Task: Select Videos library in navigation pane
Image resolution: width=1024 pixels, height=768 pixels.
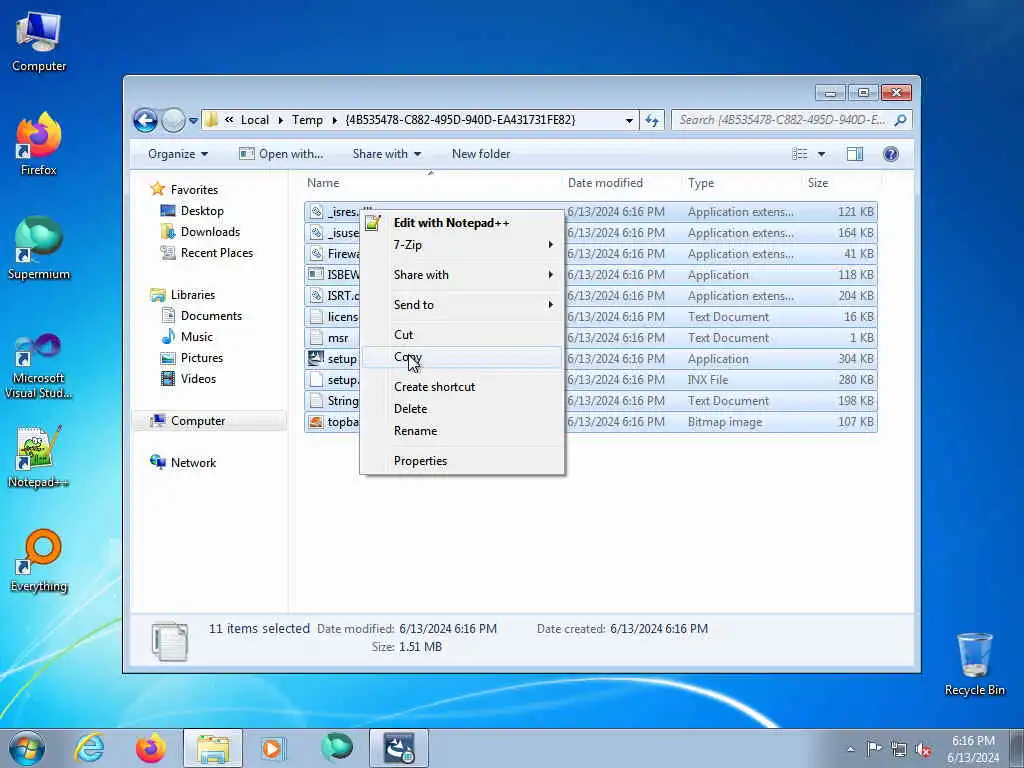Action: [198, 379]
